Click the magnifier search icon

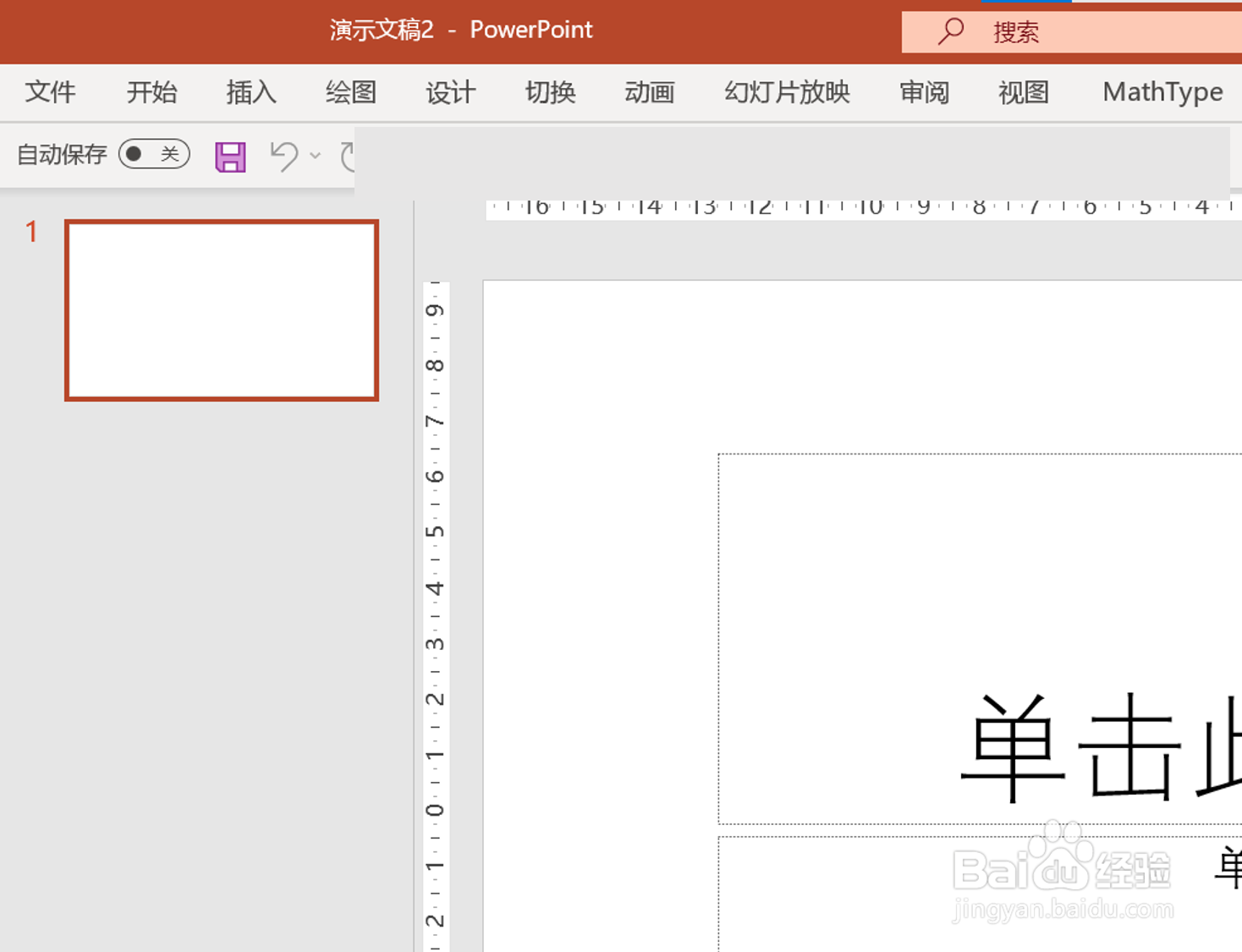click(951, 31)
